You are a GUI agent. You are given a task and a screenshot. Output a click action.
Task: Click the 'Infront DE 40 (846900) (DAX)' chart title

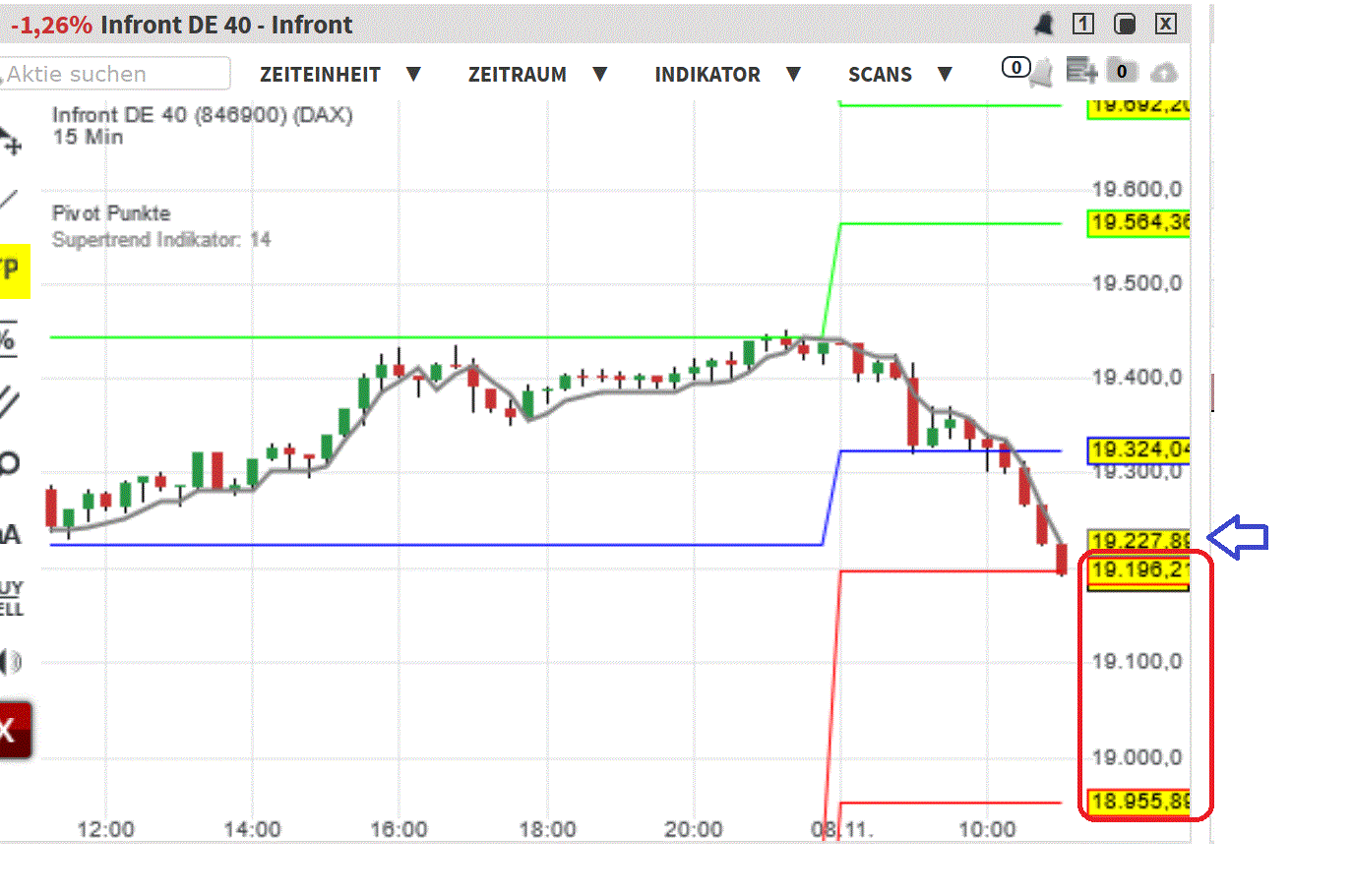tap(203, 115)
